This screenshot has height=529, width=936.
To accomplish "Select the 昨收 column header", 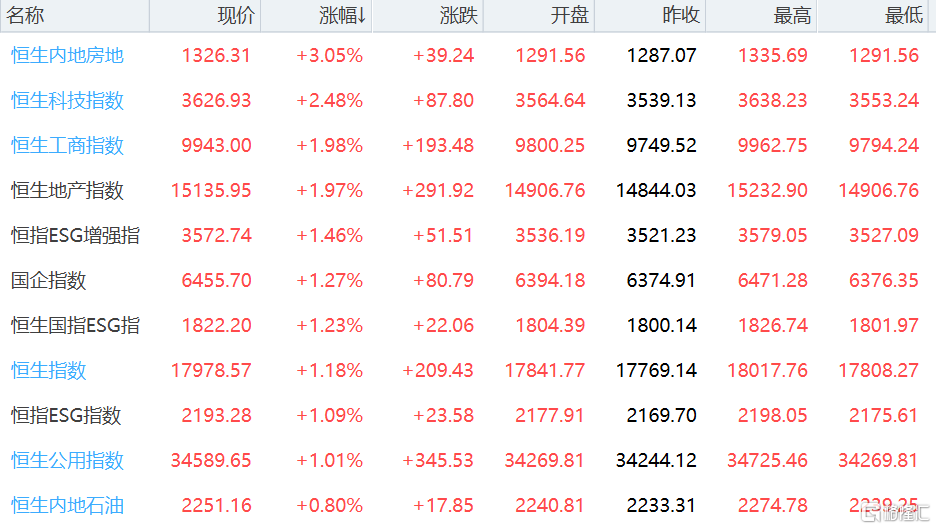I will (681, 16).
